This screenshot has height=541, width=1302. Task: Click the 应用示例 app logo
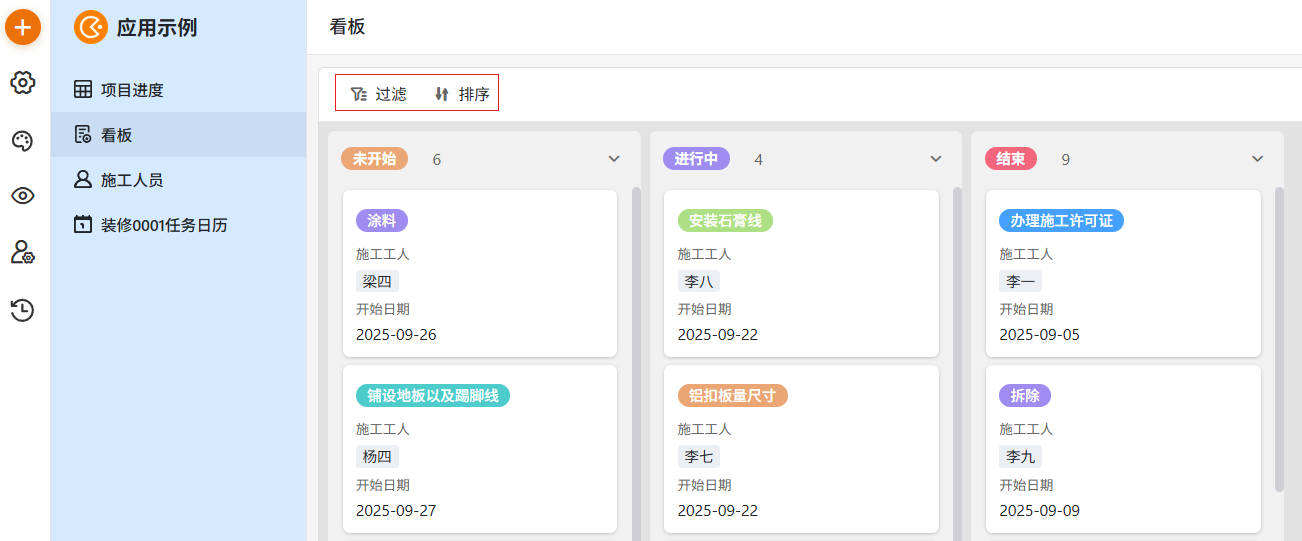pos(91,27)
